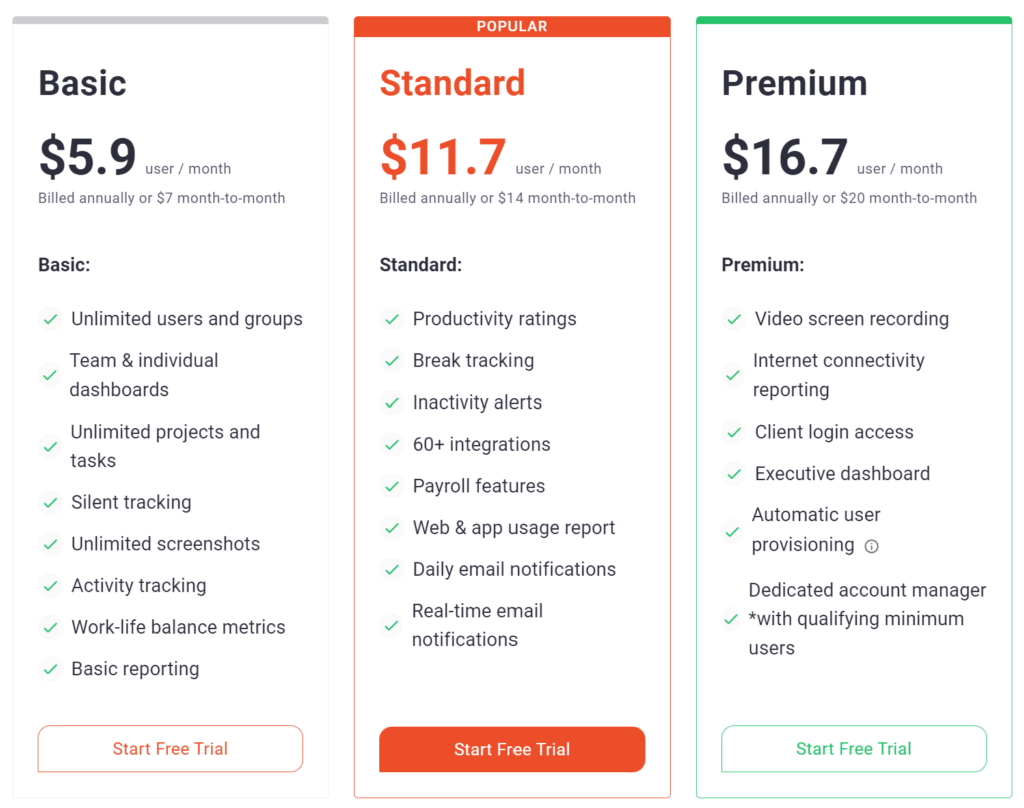Viewport: 1024px width, 808px height.
Task: Click the checkmark next to Activity tracking
Action: point(50,586)
